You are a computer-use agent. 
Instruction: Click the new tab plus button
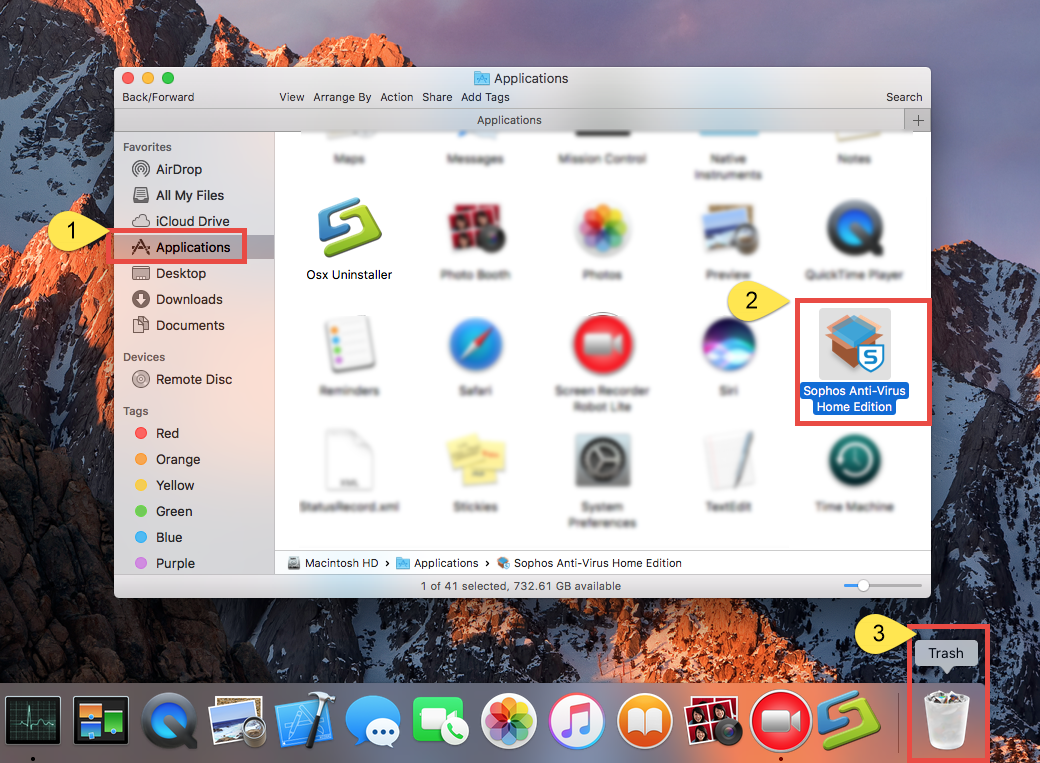pos(917,120)
